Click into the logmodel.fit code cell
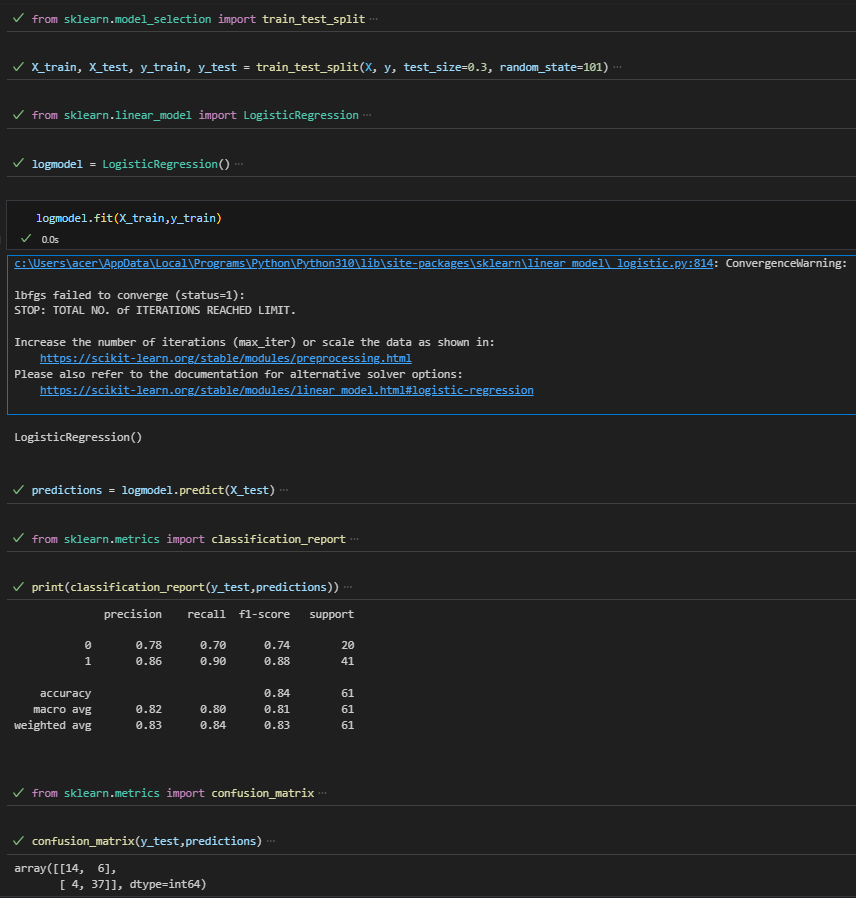Screen dimensions: 856x898 point(130,217)
